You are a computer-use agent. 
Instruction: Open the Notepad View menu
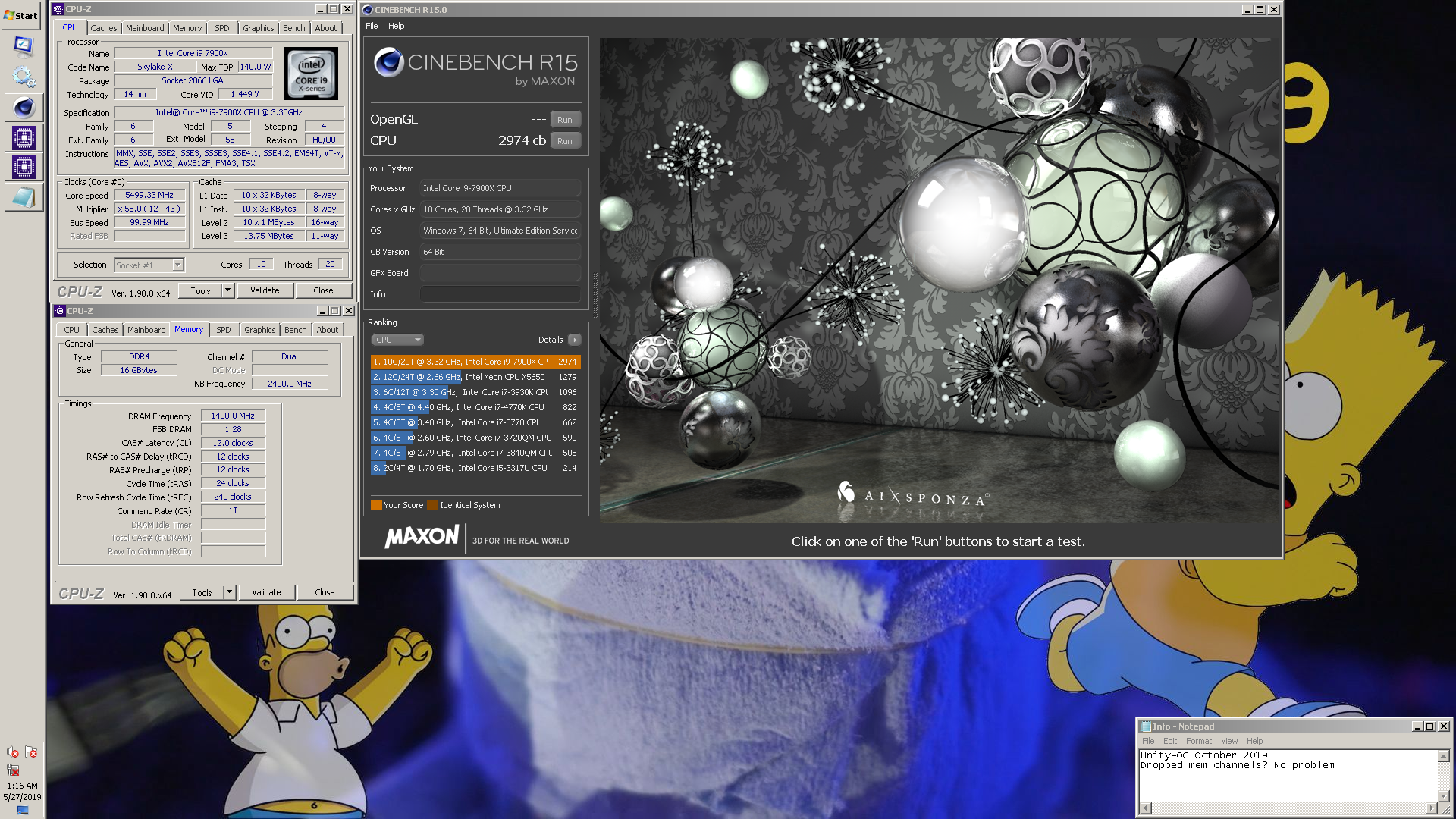click(1229, 741)
